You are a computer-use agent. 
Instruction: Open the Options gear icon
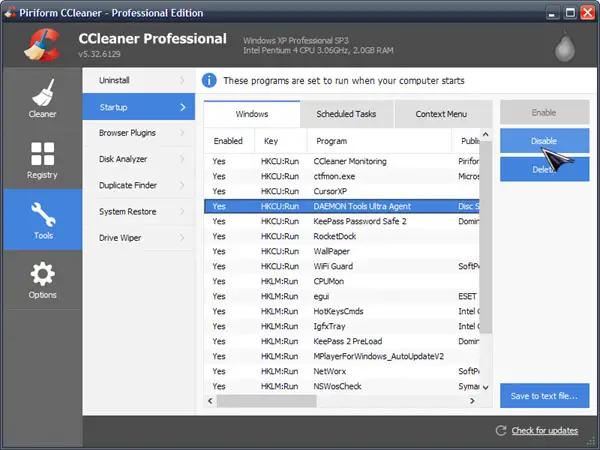point(42,274)
